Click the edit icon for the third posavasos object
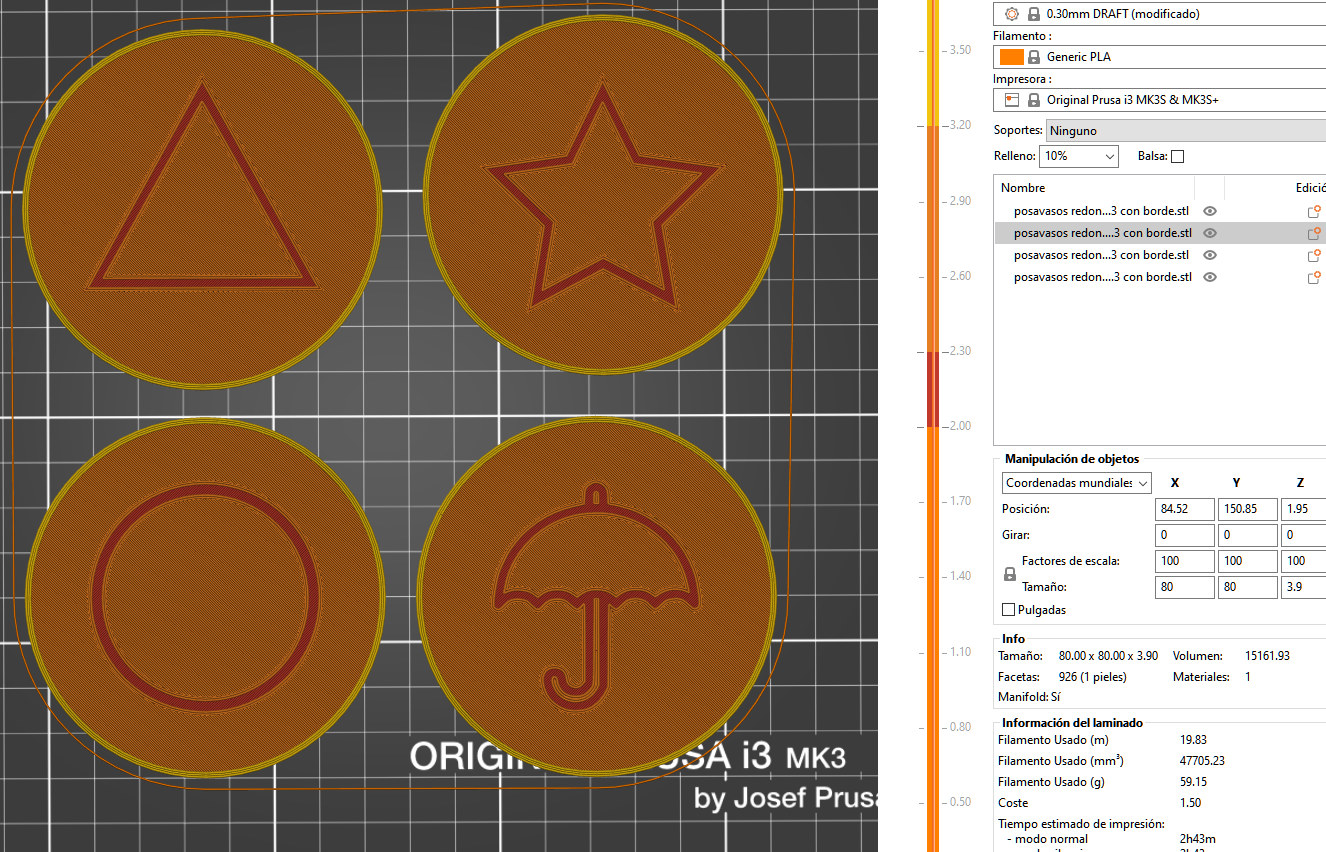 click(x=1314, y=255)
